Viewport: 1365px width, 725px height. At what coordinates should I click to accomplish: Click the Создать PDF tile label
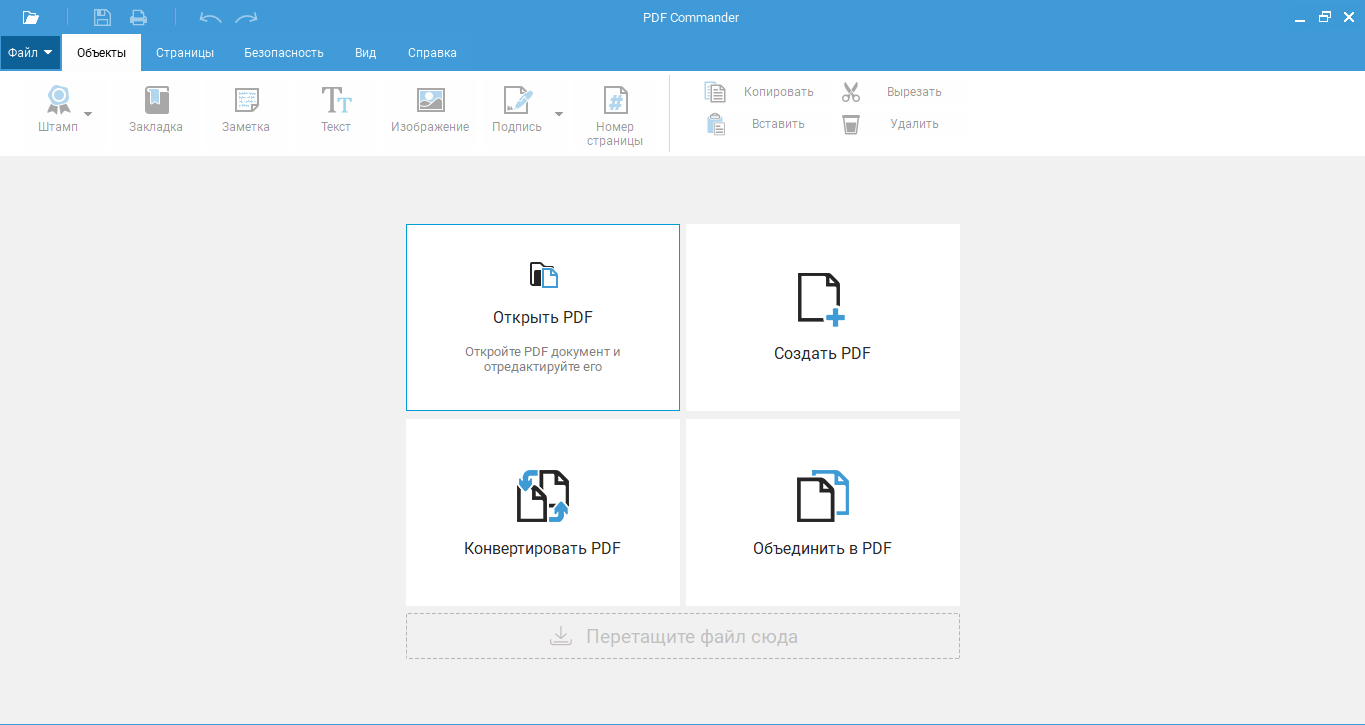pos(822,354)
